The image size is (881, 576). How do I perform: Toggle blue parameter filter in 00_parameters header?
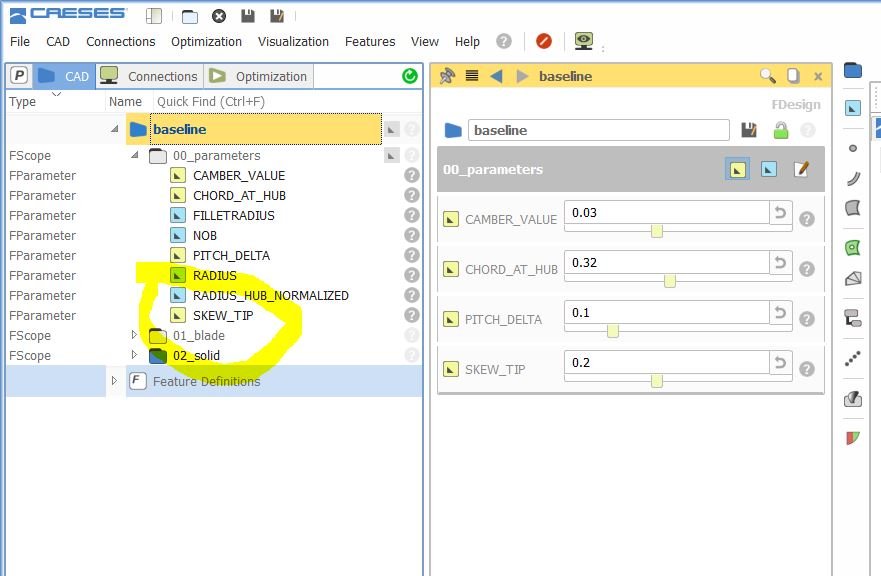point(768,169)
